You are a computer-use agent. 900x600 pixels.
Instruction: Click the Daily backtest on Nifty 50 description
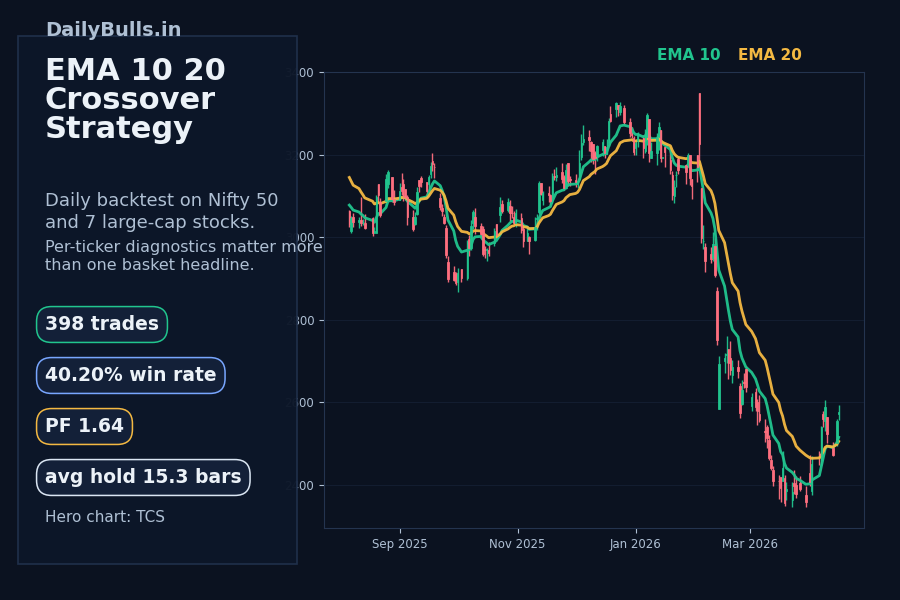[161, 211]
